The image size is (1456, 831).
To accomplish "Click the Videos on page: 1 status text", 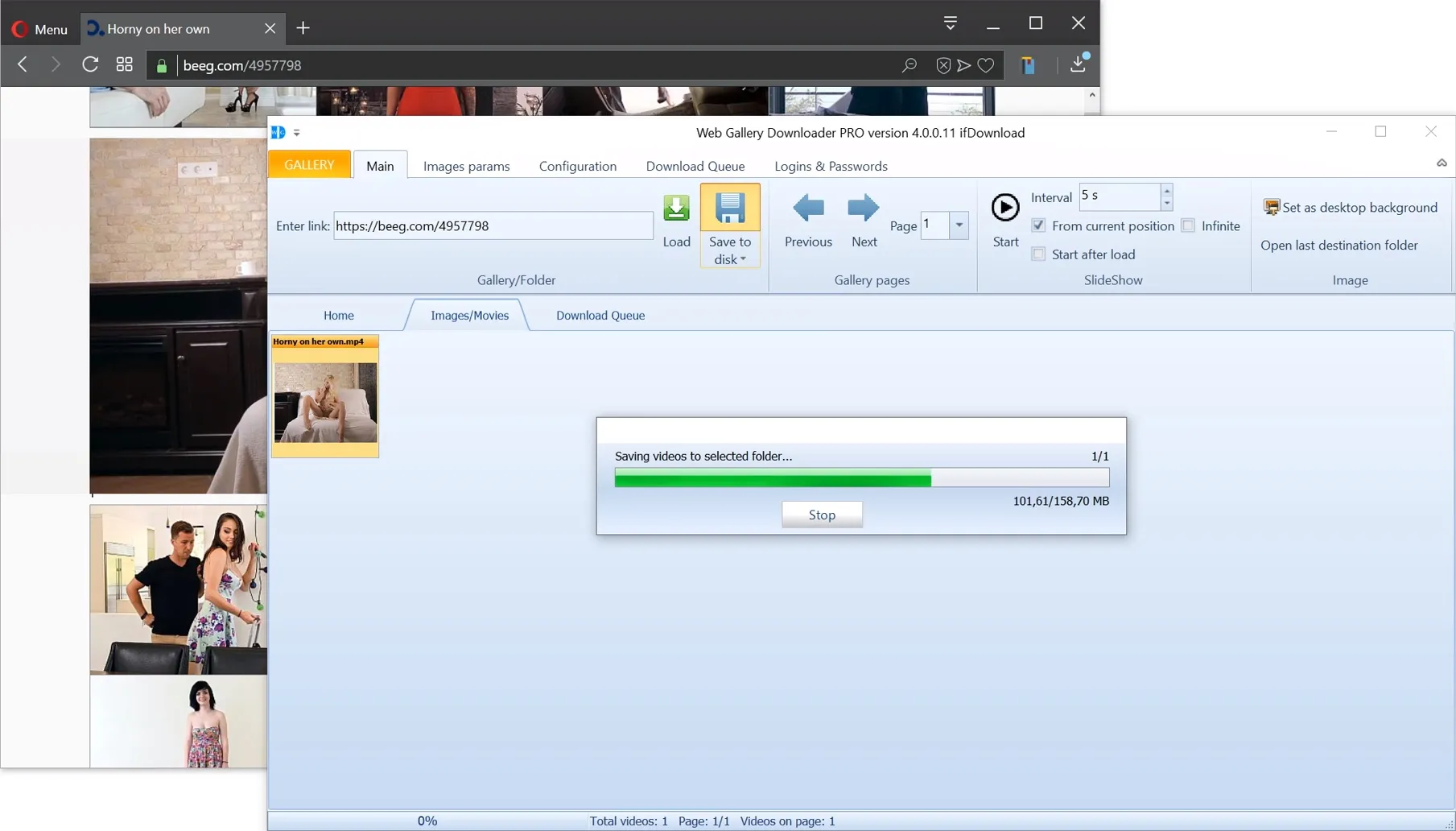I will tap(787, 821).
